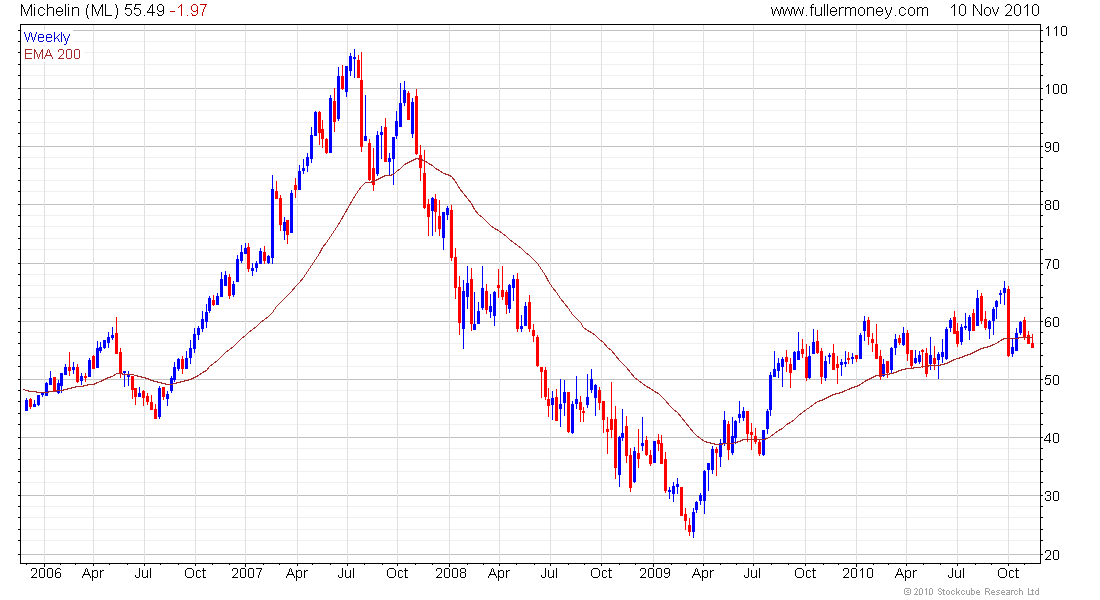Open the www.fullermoney.com link text
Image resolution: width=1100 pixels, height=600 pixels.
tap(850, 11)
